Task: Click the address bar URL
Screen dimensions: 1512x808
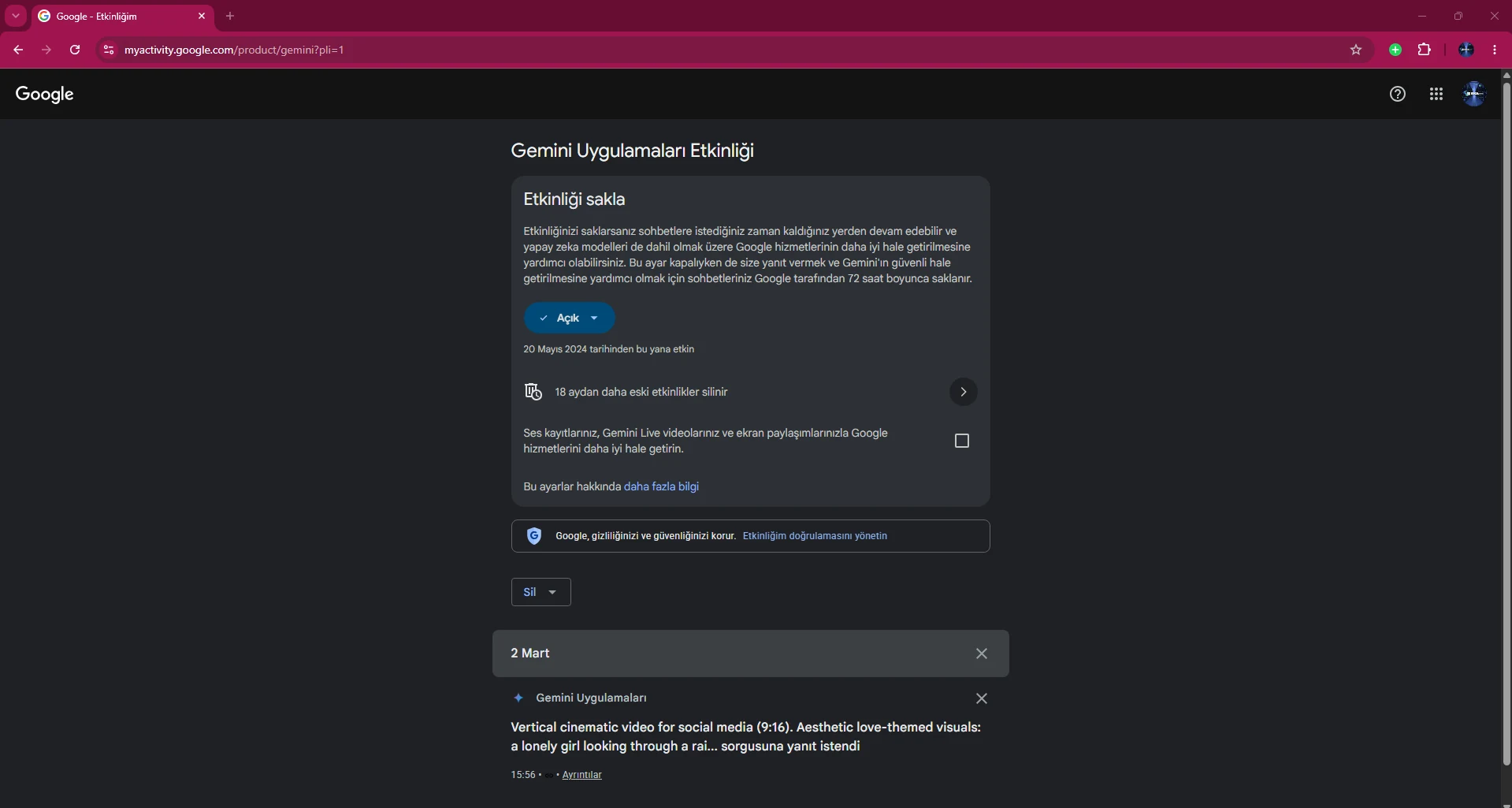Action: (234, 50)
